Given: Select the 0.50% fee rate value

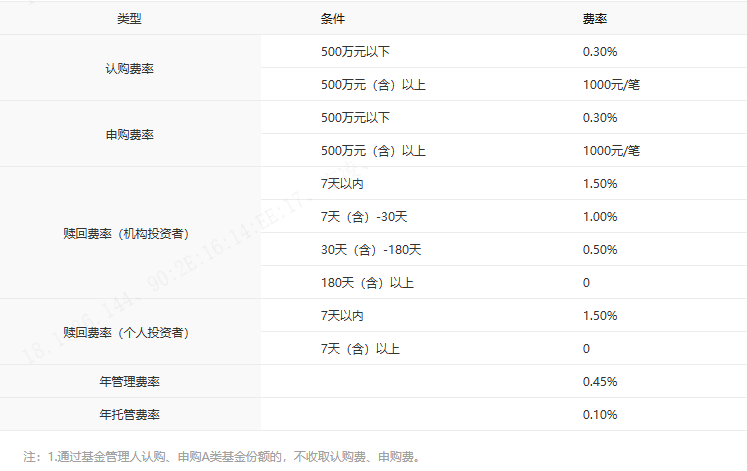Looking at the screenshot, I should (x=599, y=250).
